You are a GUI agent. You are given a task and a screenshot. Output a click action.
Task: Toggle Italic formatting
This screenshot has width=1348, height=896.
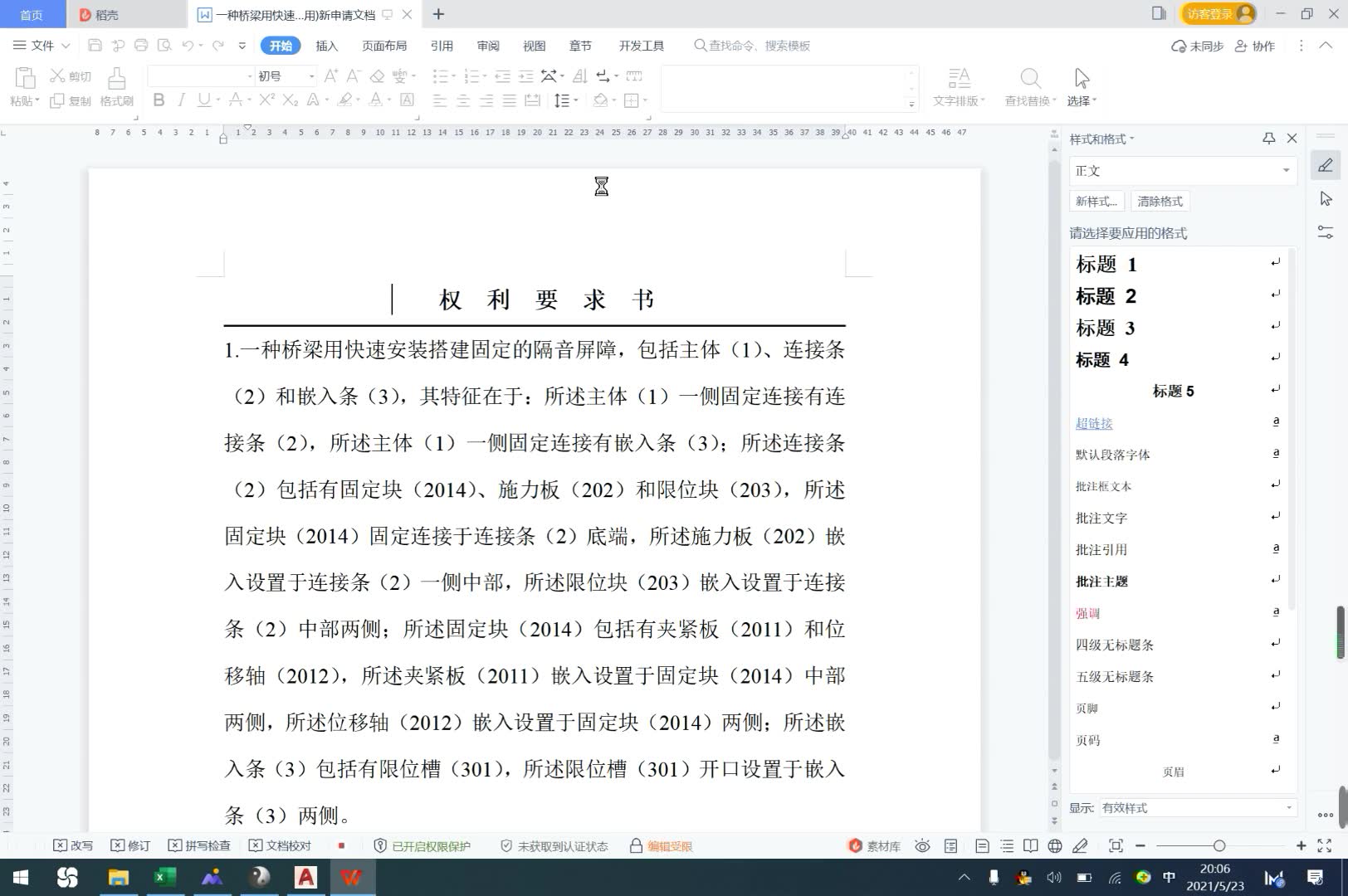pyautogui.click(x=181, y=100)
